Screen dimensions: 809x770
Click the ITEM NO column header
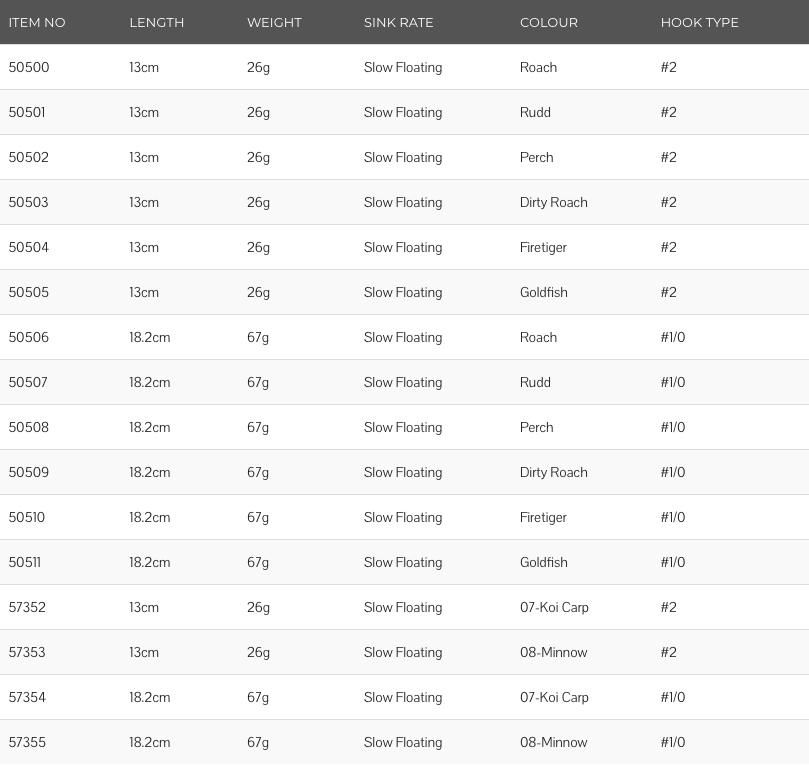click(x=37, y=23)
